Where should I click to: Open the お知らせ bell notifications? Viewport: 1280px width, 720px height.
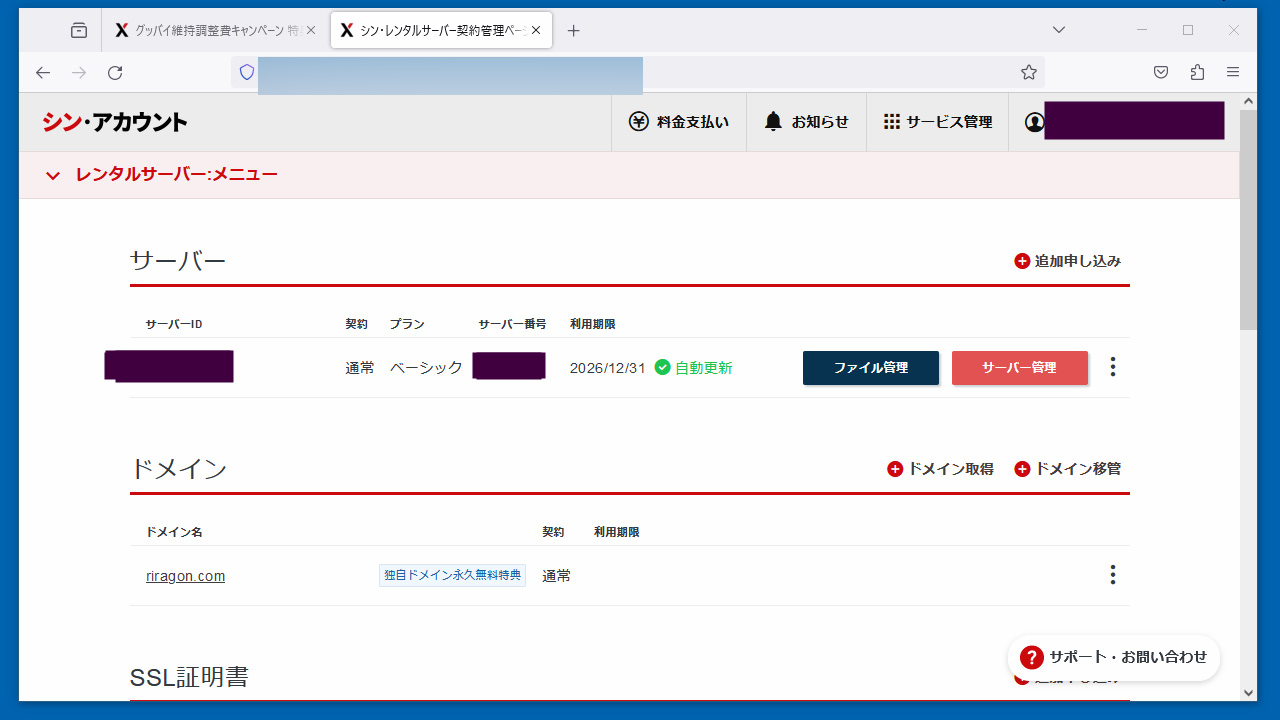pyautogui.click(x=806, y=122)
